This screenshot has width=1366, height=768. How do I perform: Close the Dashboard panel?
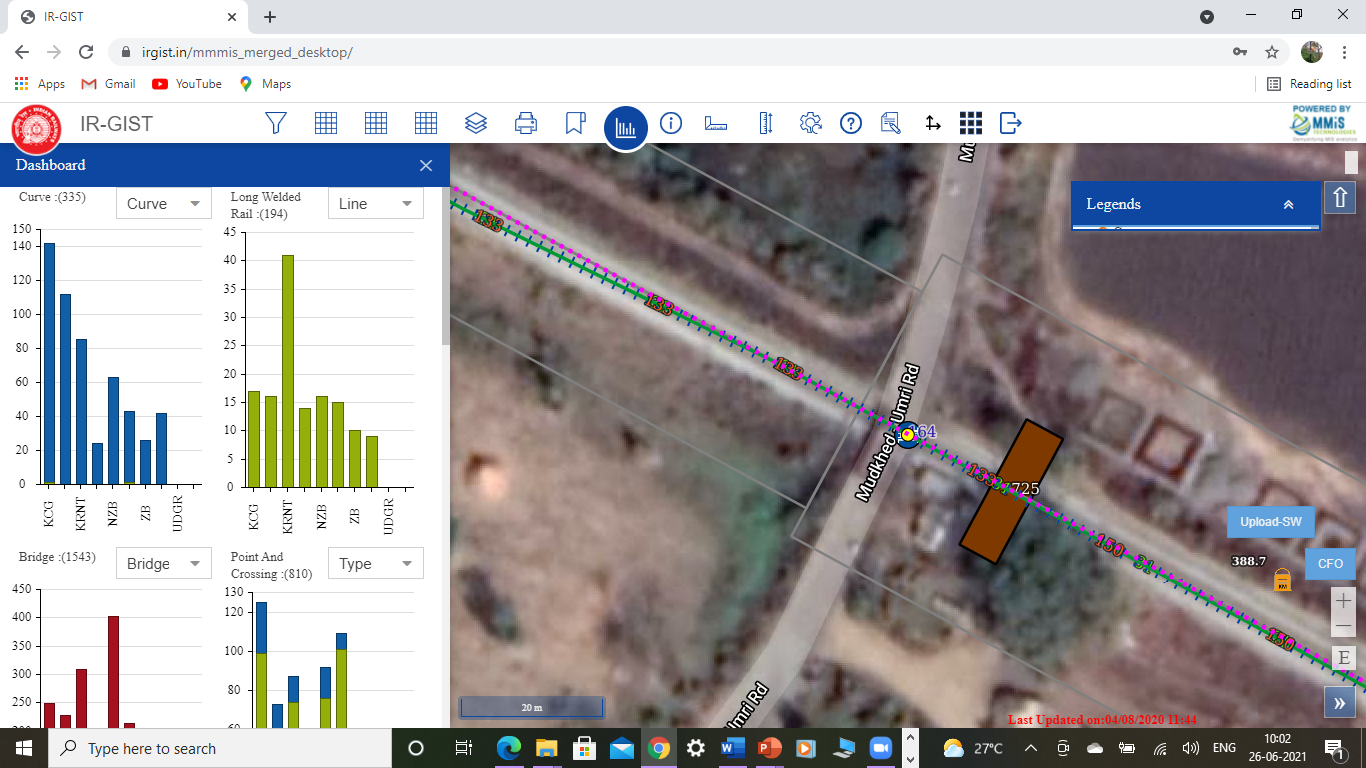tap(425, 165)
